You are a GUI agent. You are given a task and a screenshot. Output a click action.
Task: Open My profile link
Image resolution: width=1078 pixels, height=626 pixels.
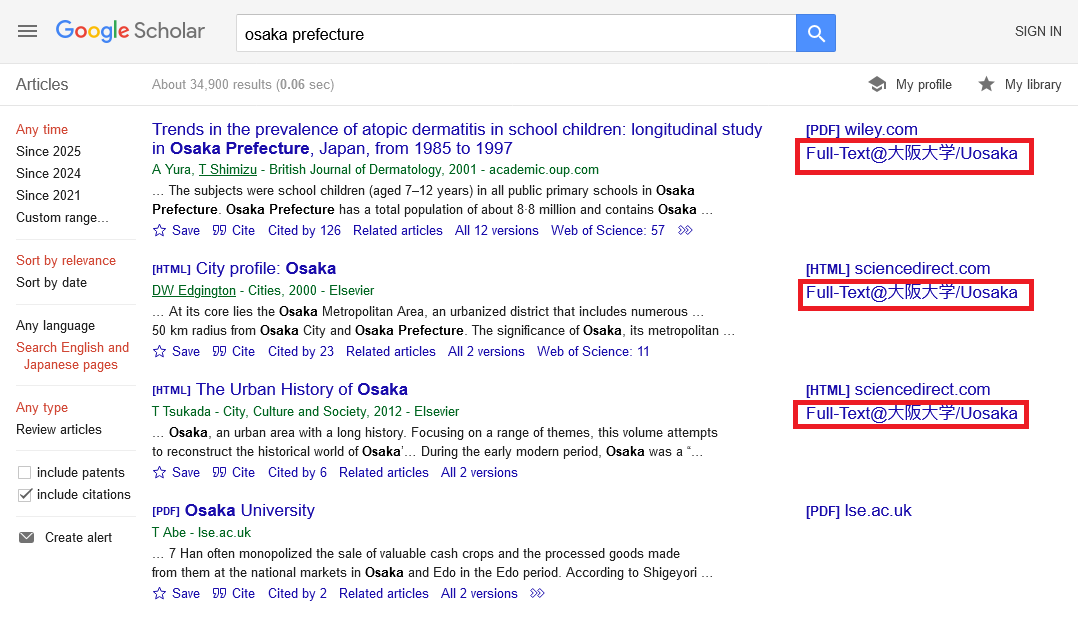[x=923, y=84]
